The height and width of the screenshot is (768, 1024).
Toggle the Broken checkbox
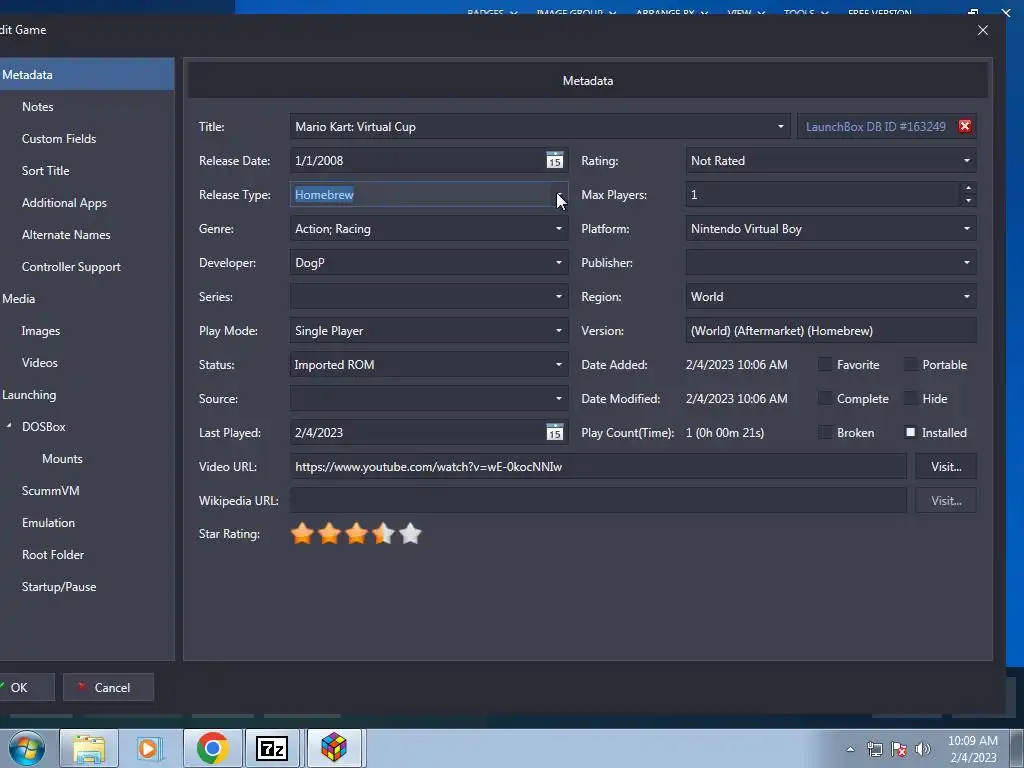point(825,432)
